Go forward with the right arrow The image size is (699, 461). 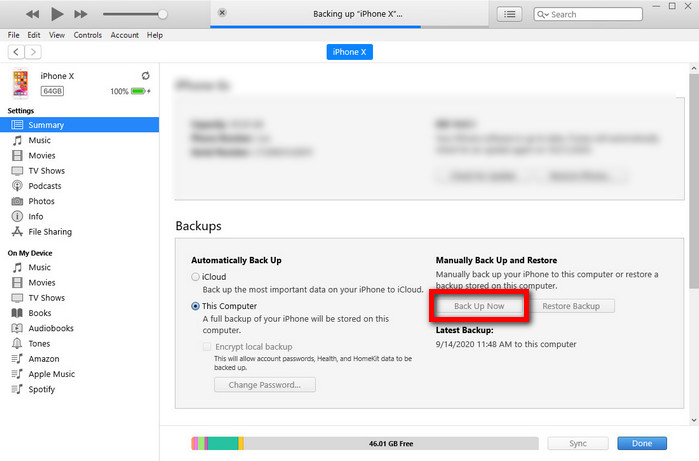click(33, 52)
